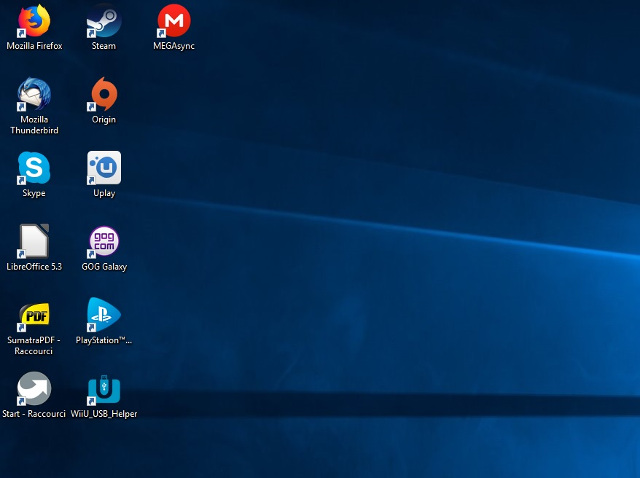Click the "LibreOffice 5.3" label text
Viewport: 640px width, 478px height.
click(x=34, y=267)
